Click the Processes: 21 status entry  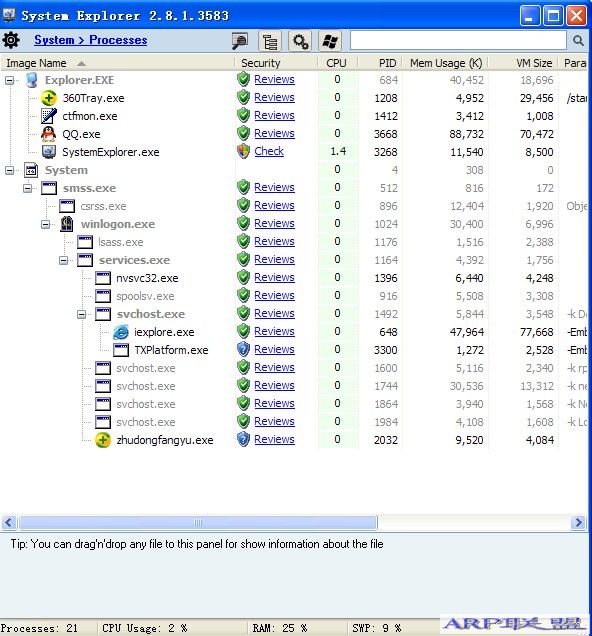[39, 628]
